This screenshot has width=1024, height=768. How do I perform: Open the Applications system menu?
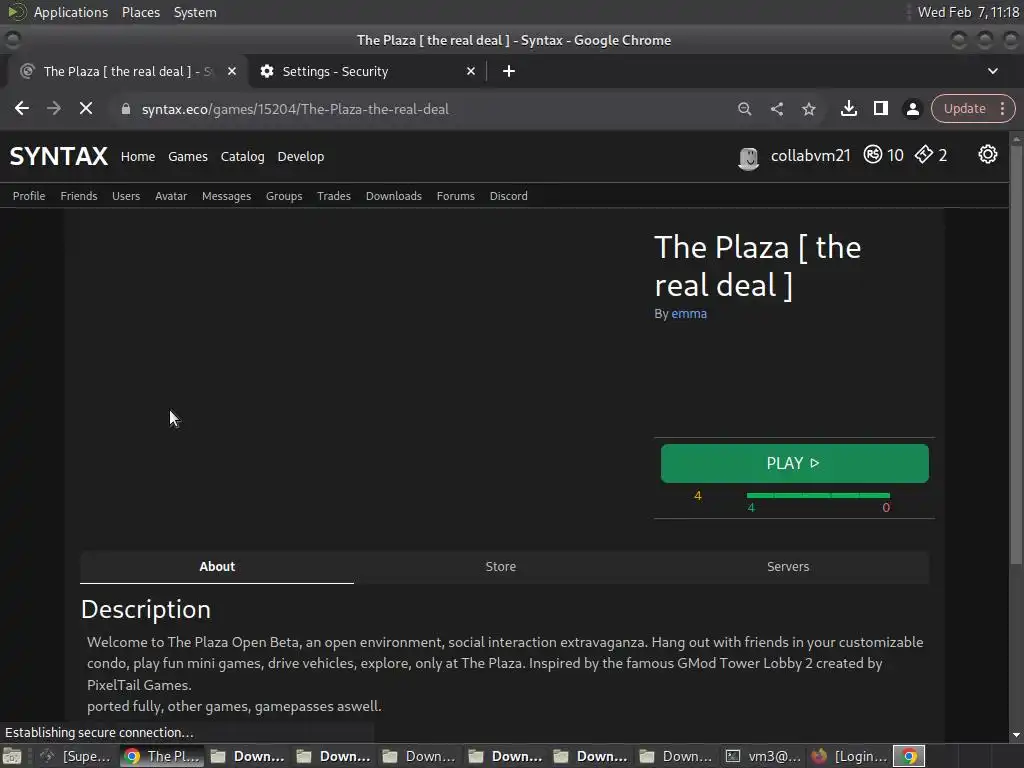(x=71, y=12)
